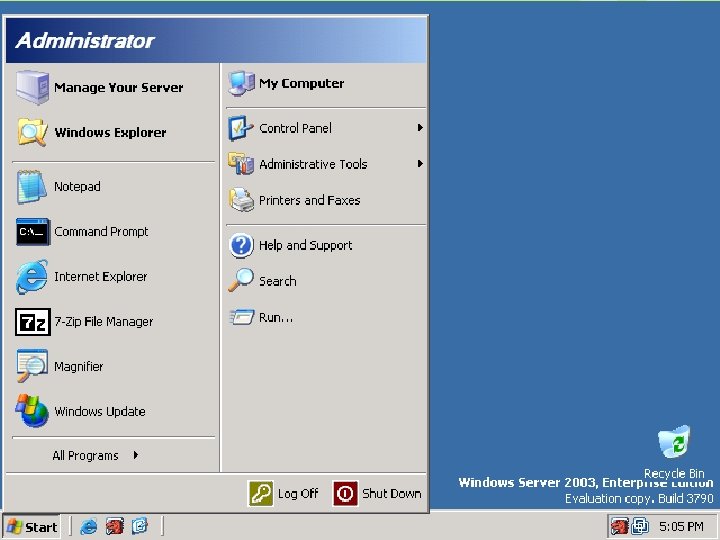Choose the Administrative Tools text label

(313, 164)
